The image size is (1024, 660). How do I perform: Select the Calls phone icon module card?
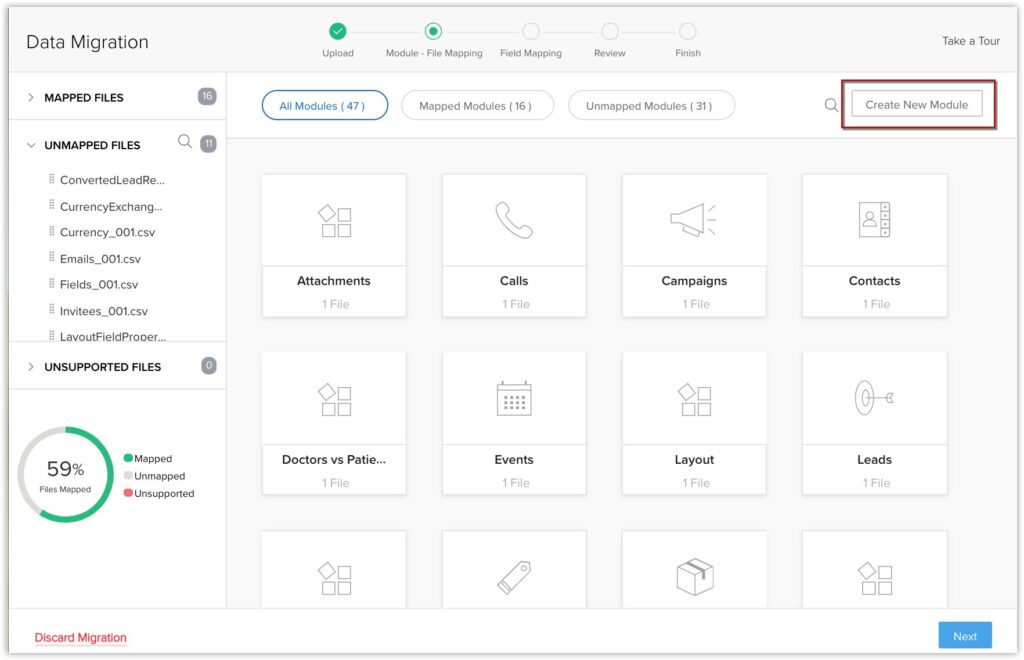(x=514, y=219)
